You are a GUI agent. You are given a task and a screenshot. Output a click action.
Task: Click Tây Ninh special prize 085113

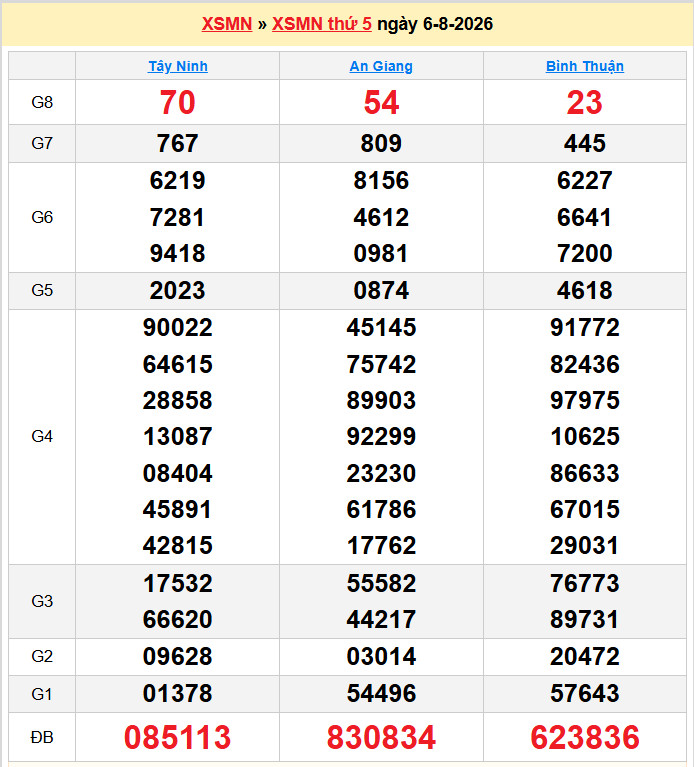tap(178, 737)
